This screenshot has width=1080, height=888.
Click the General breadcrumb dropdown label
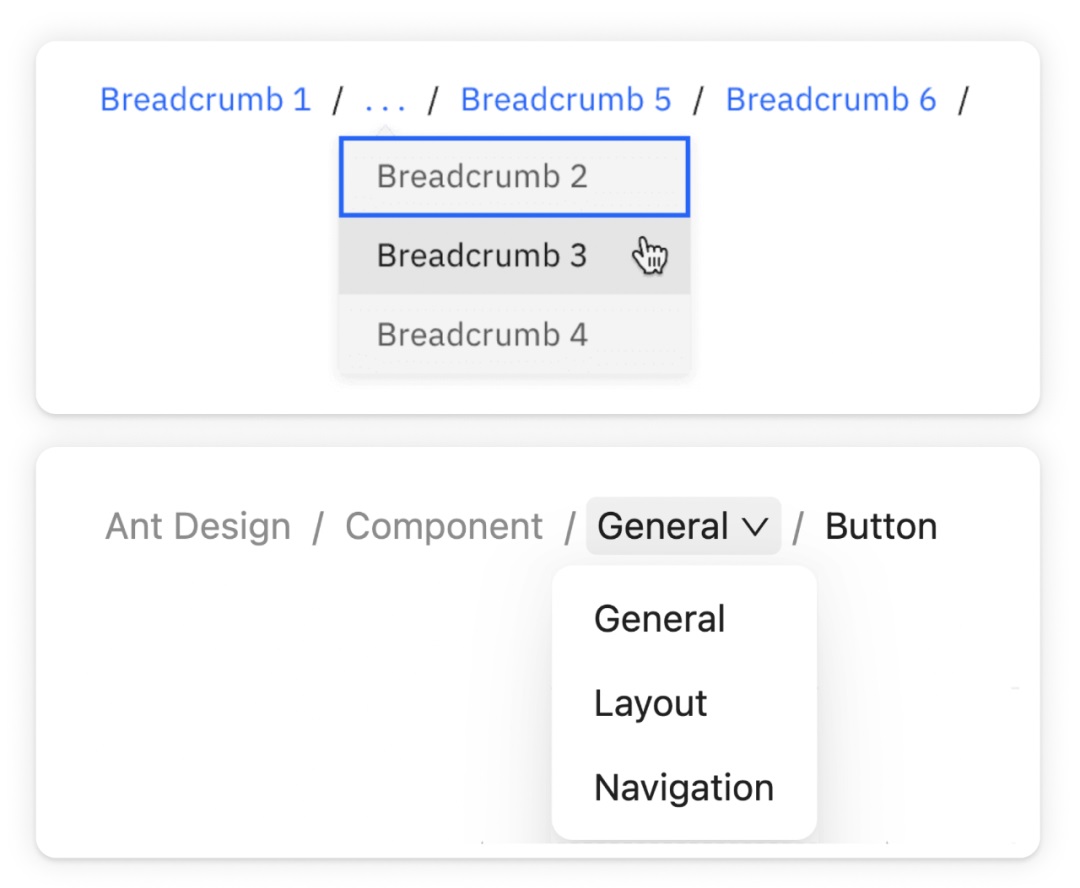(x=663, y=527)
